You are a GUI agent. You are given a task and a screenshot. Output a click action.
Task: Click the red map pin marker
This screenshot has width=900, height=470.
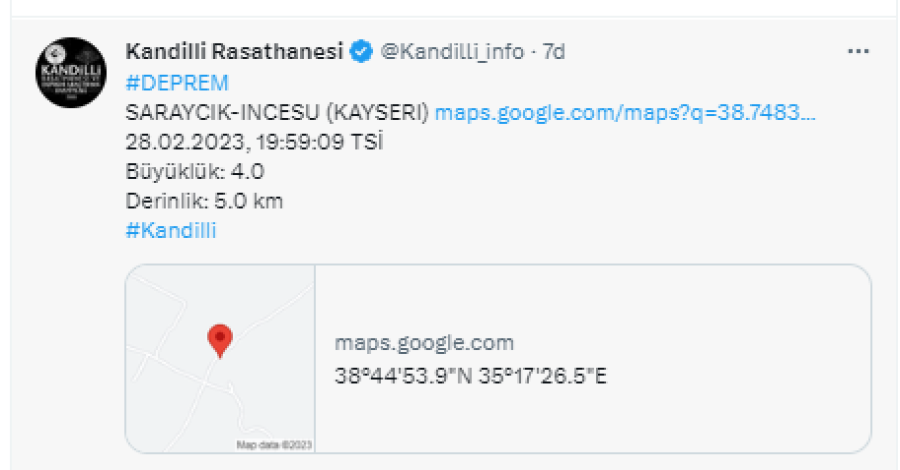coord(219,340)
